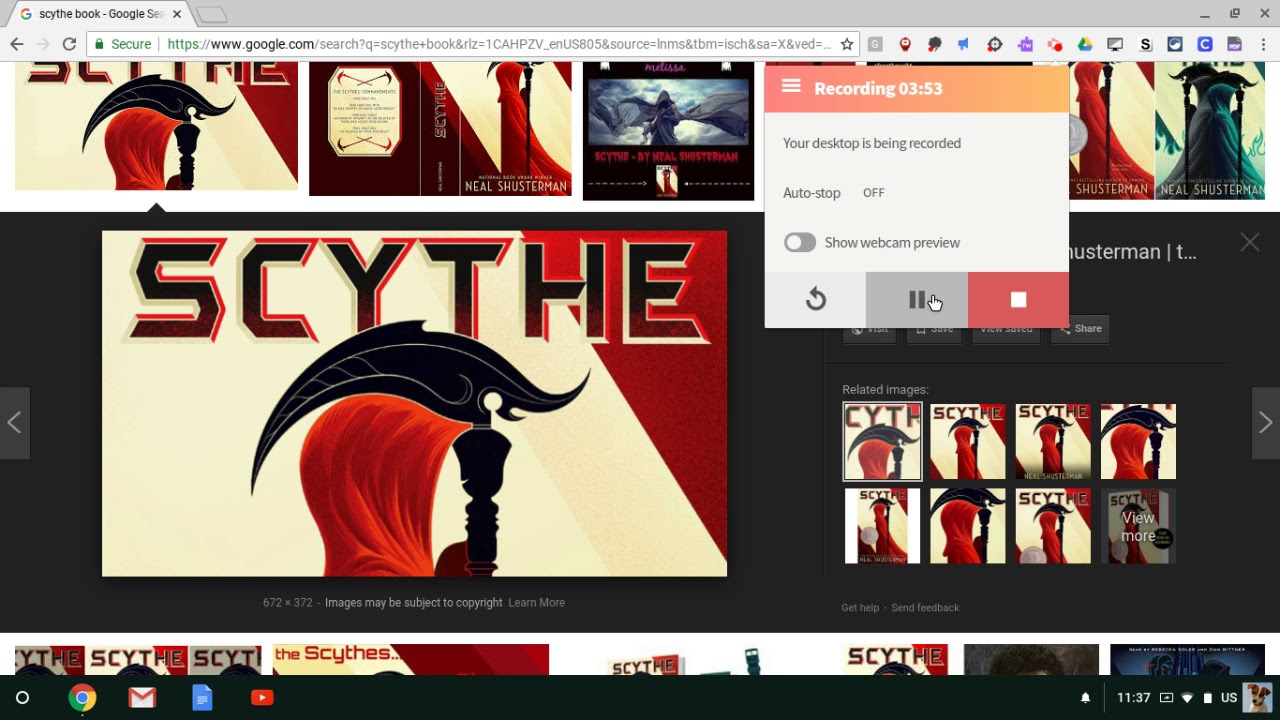Open the purple PDF extension
Screen dimensions: 1280x720
pyautogui.click(x=1234, y=44)
